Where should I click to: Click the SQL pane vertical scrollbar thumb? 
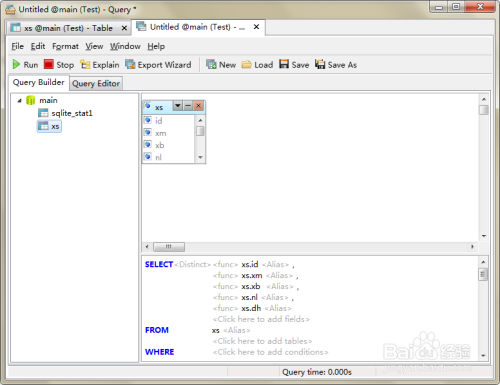[483, 275]
